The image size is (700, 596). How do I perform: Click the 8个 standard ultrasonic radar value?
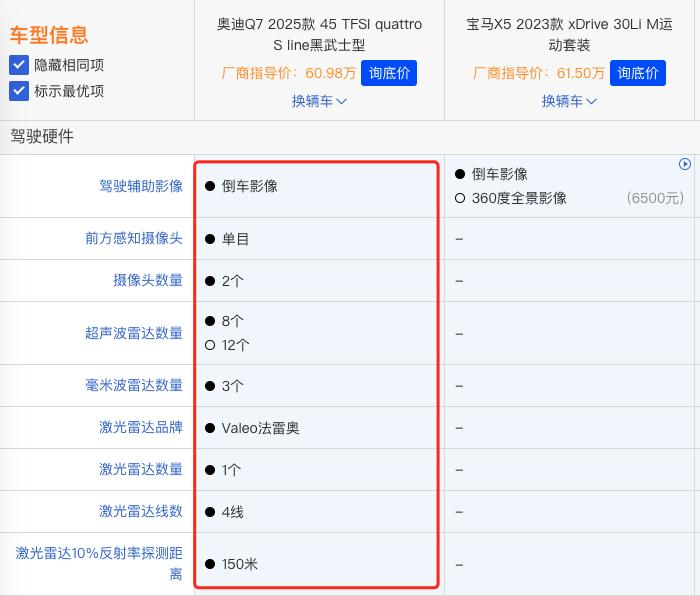tap(233, 321)
